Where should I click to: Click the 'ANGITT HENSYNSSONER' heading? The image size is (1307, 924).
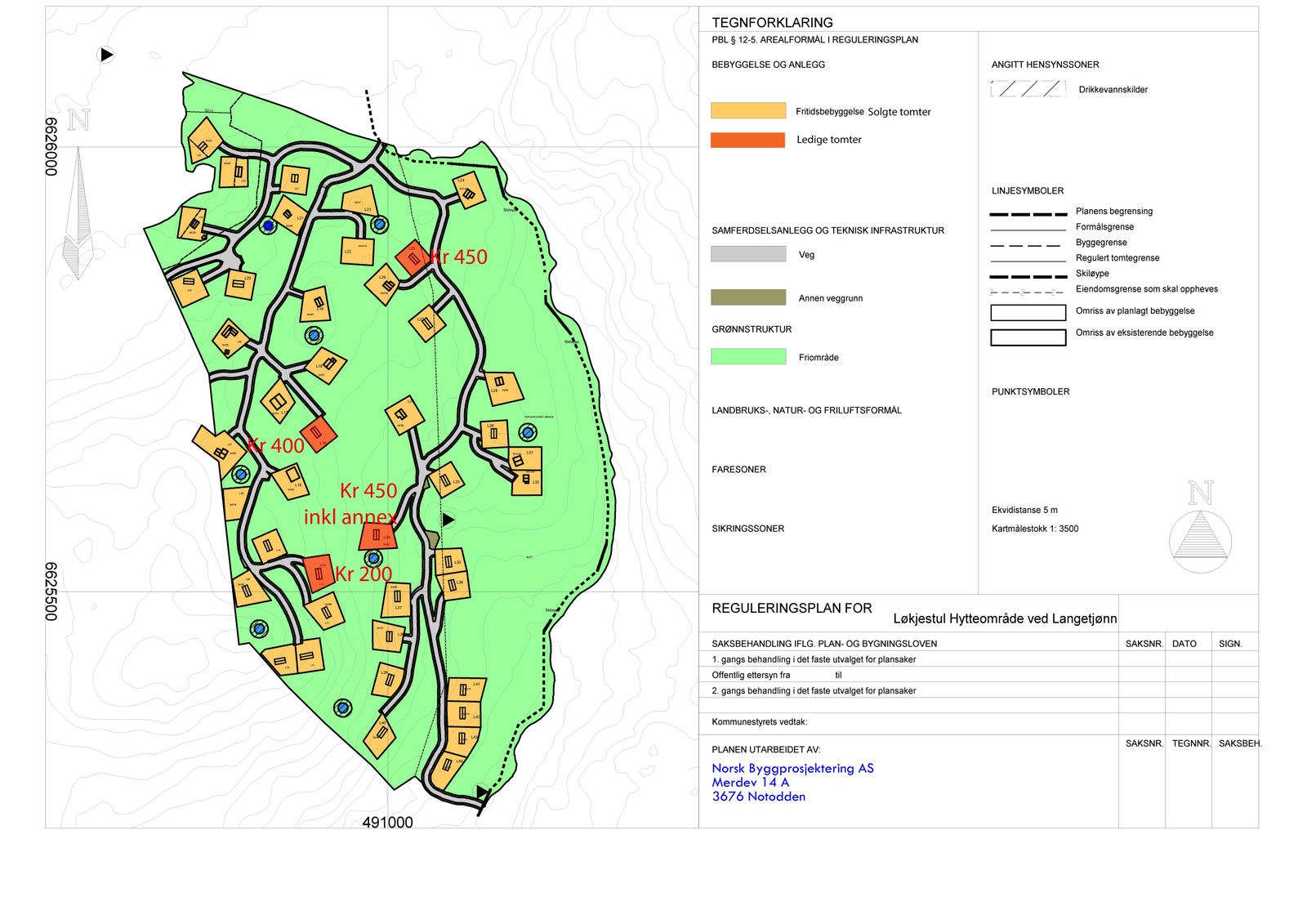click(x=1046, y=65)
